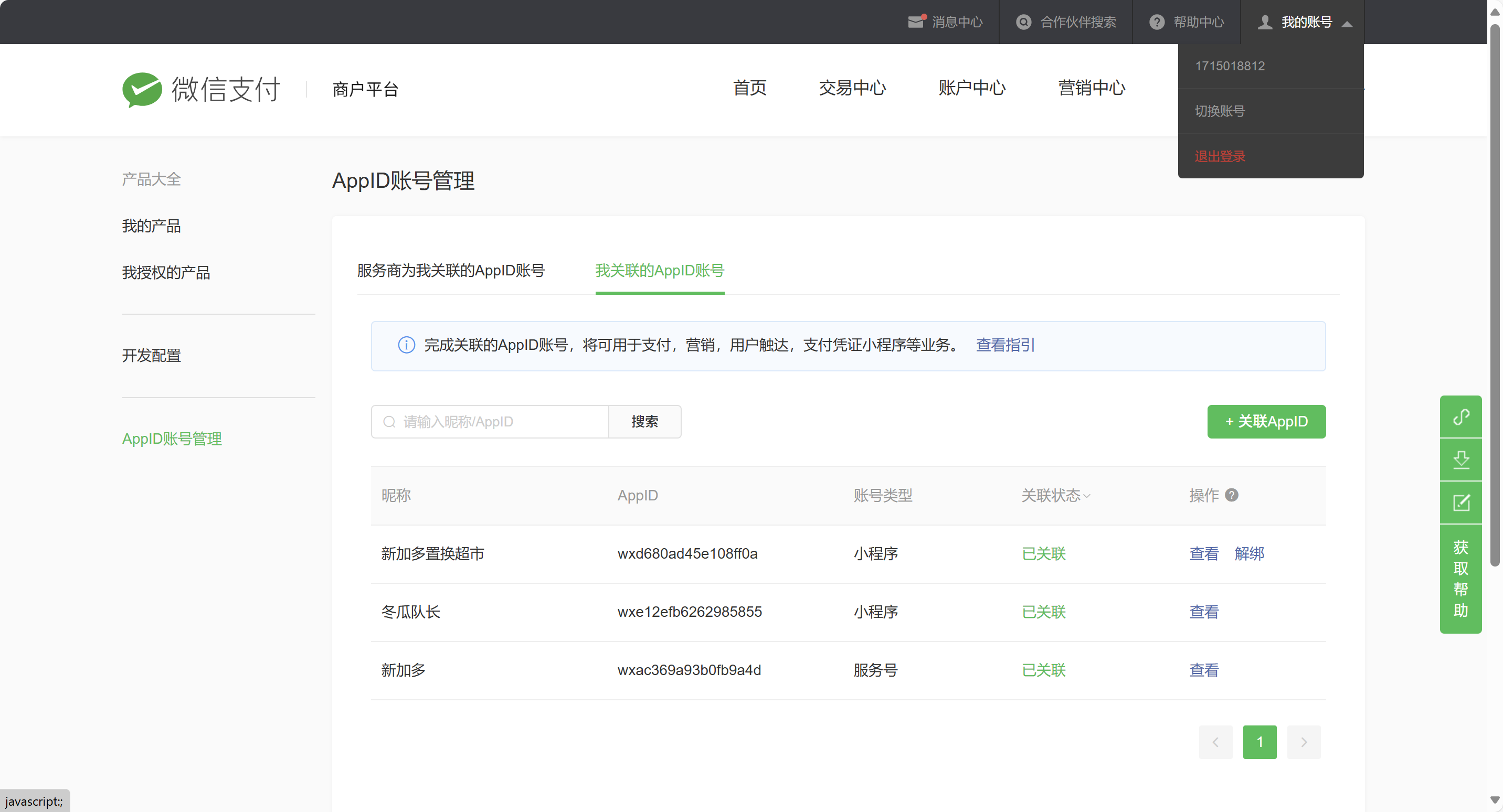Click the WeChat Pay logo icon

(x=142, y=89)
